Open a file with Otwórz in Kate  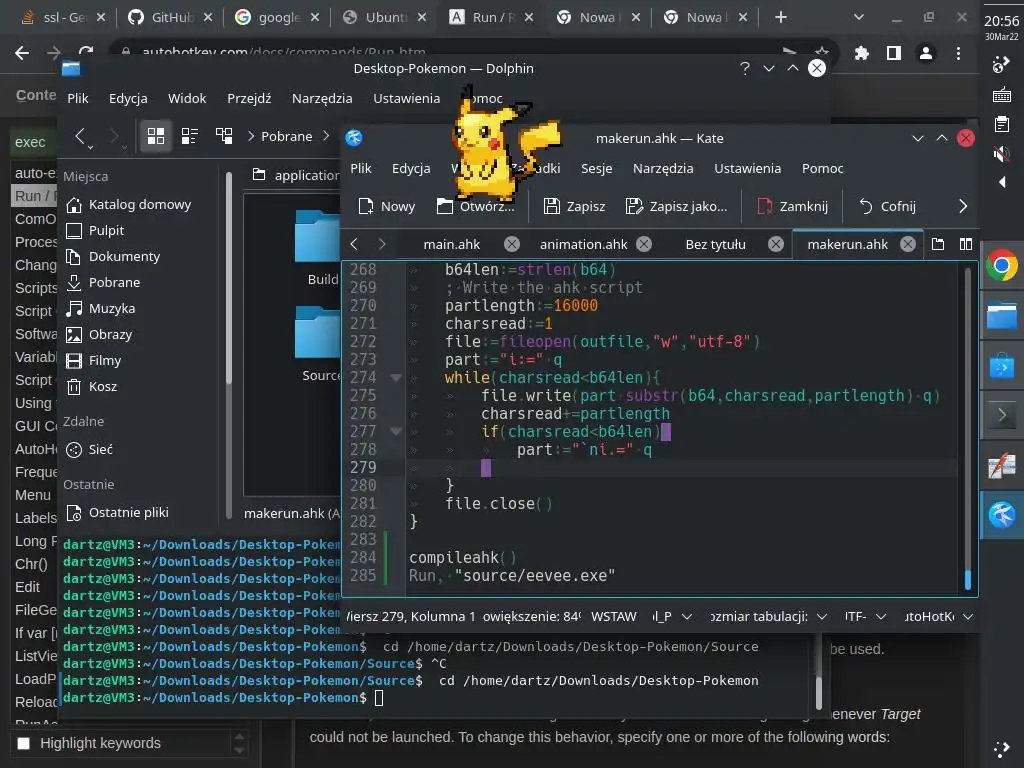click(475, 206)
